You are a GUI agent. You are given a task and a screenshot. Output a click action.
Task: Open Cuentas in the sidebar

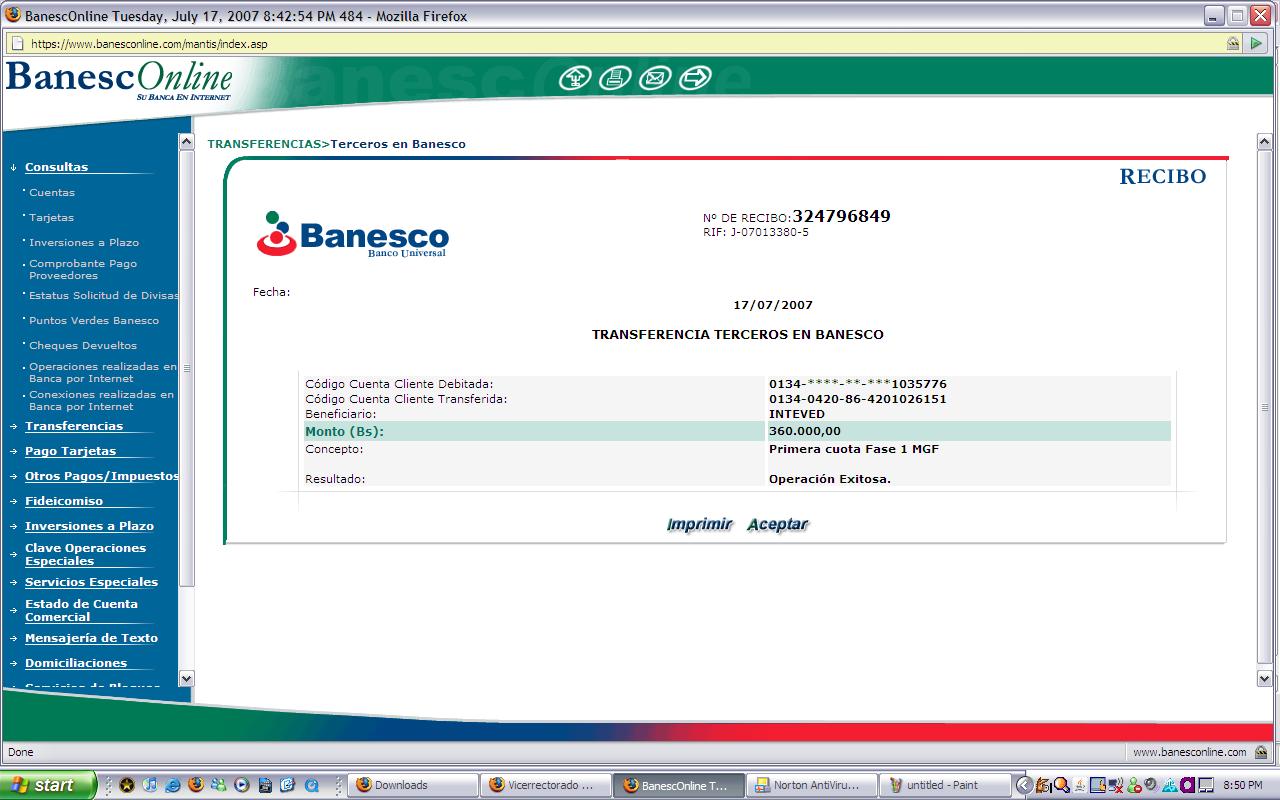[x=52, y=192]
